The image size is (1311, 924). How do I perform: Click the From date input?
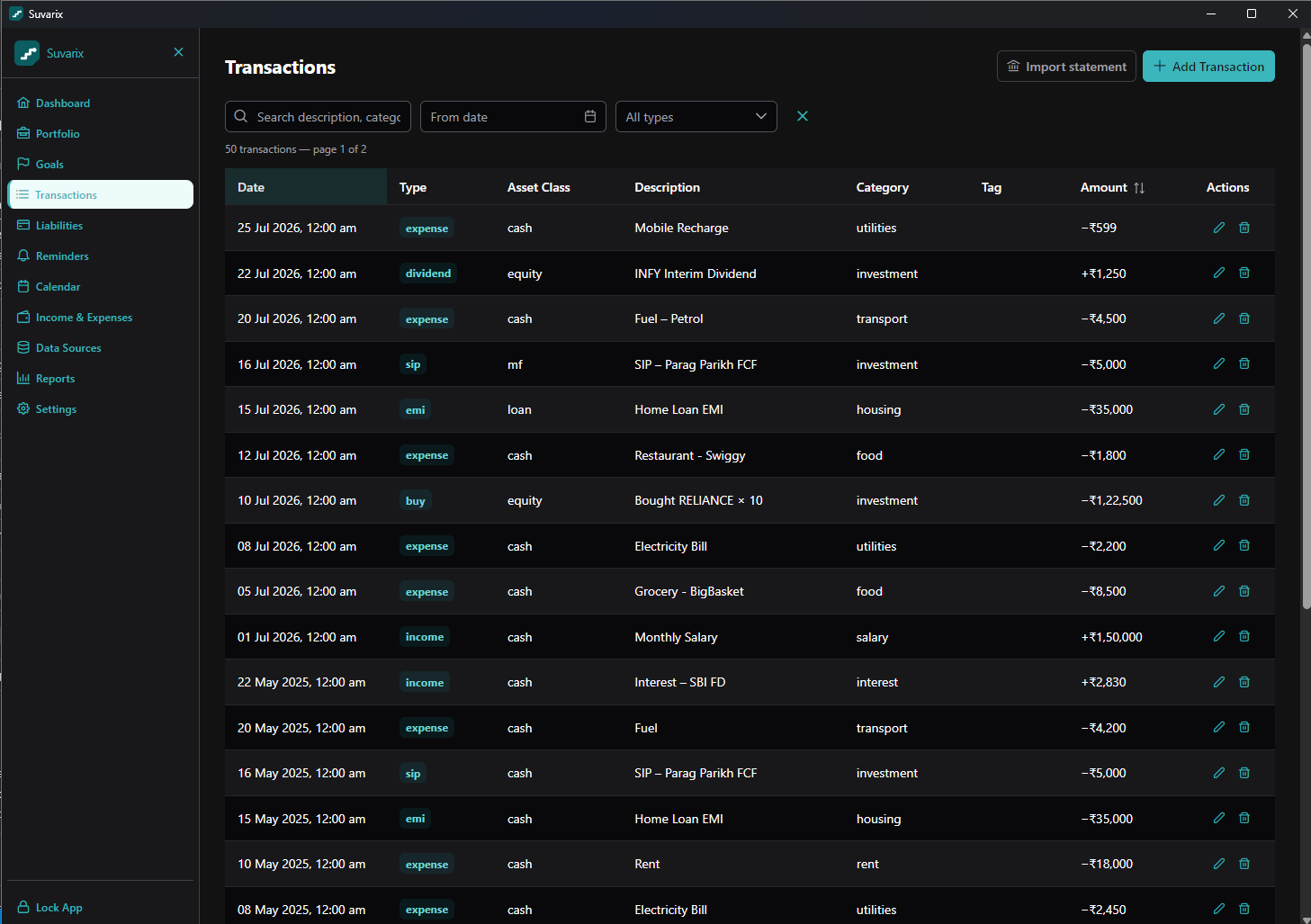pyautogui.click(x=511, y=117)
